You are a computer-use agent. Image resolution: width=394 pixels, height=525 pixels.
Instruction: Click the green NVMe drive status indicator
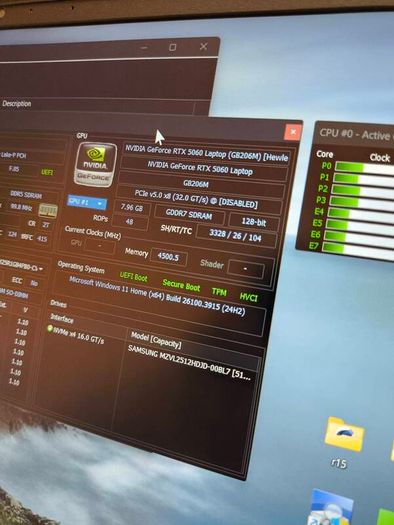(x=50, y=328)
